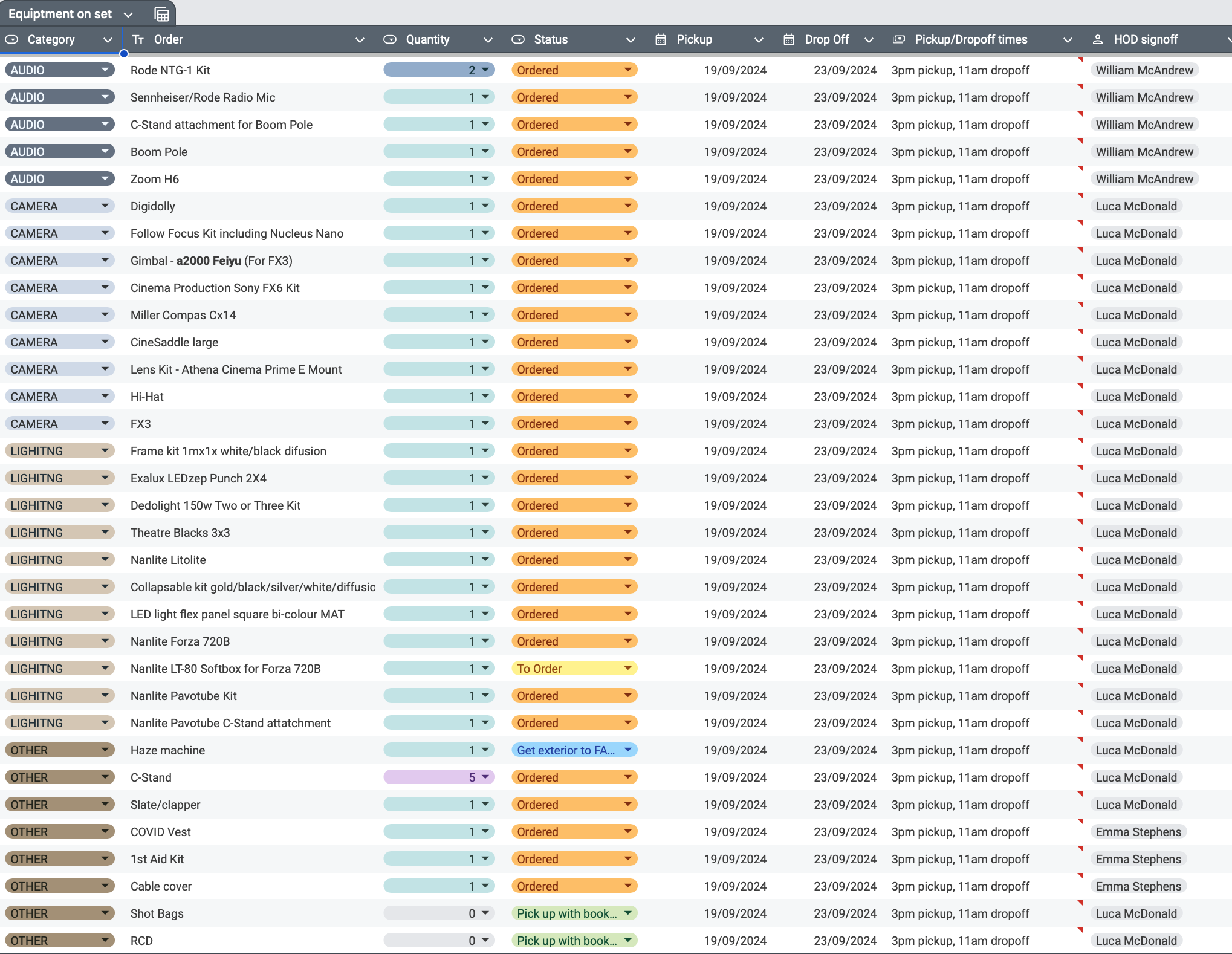Expand the Order column header menu
Image resolution: width=1232 pixels, height=954 pixels.
[360, 40]
